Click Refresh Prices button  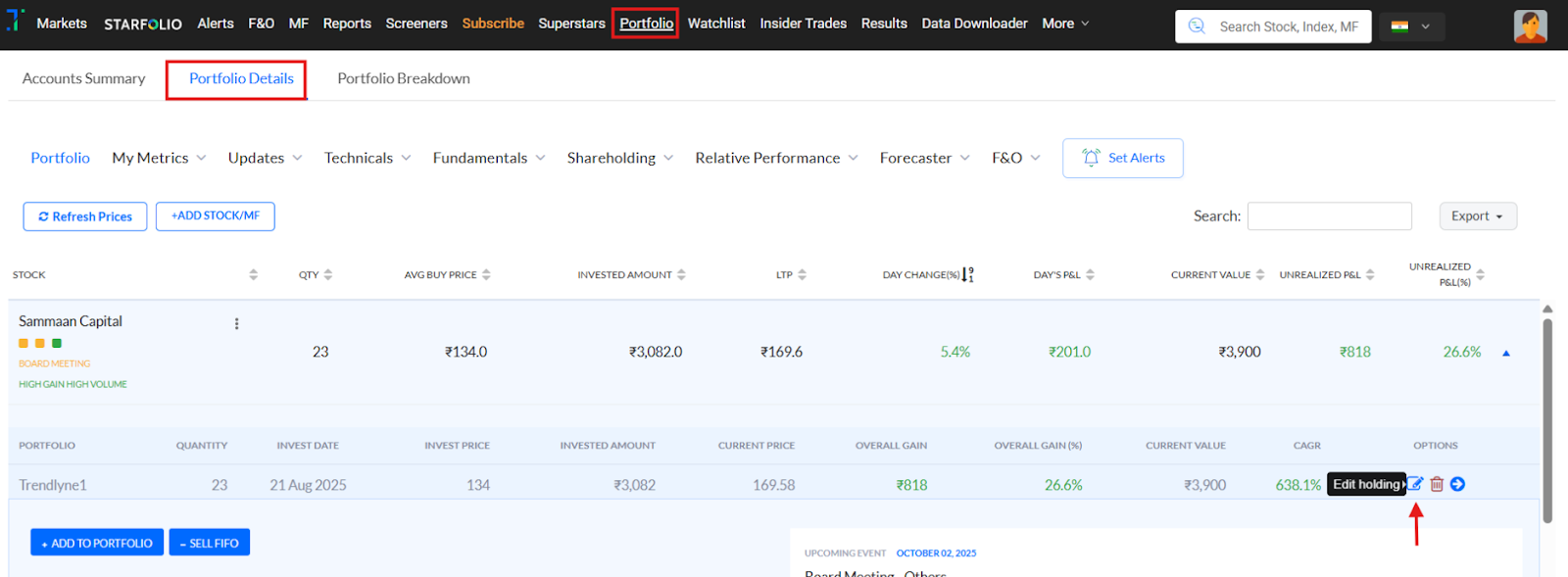click(85, 216)
